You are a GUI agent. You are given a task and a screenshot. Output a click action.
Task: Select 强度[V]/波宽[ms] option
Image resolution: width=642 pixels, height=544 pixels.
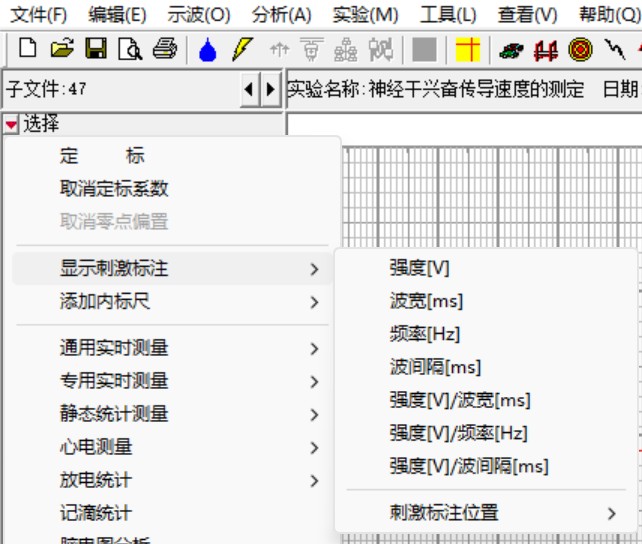486,400
